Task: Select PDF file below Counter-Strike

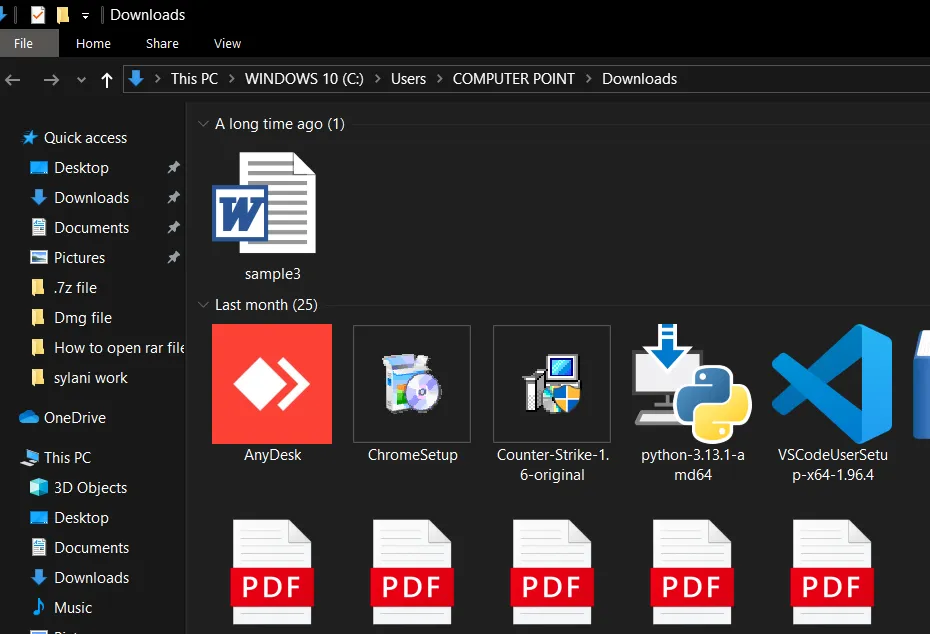Action: click(x=552, y=572)
